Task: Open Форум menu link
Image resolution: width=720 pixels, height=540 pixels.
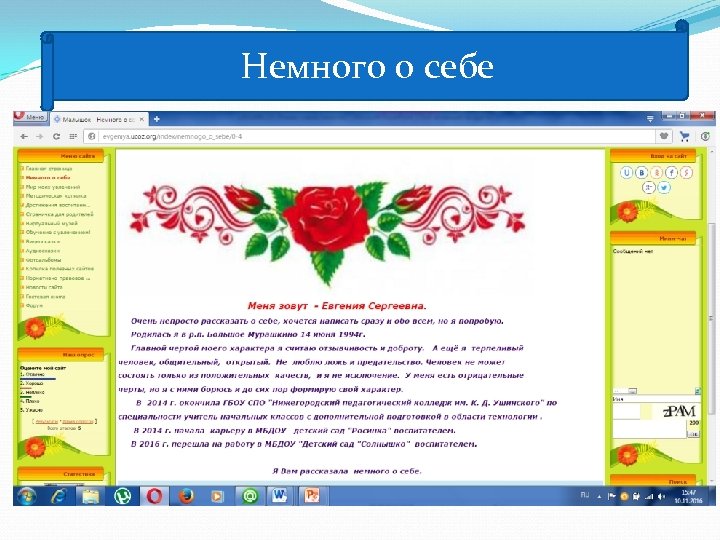Action: click(34, 305)
